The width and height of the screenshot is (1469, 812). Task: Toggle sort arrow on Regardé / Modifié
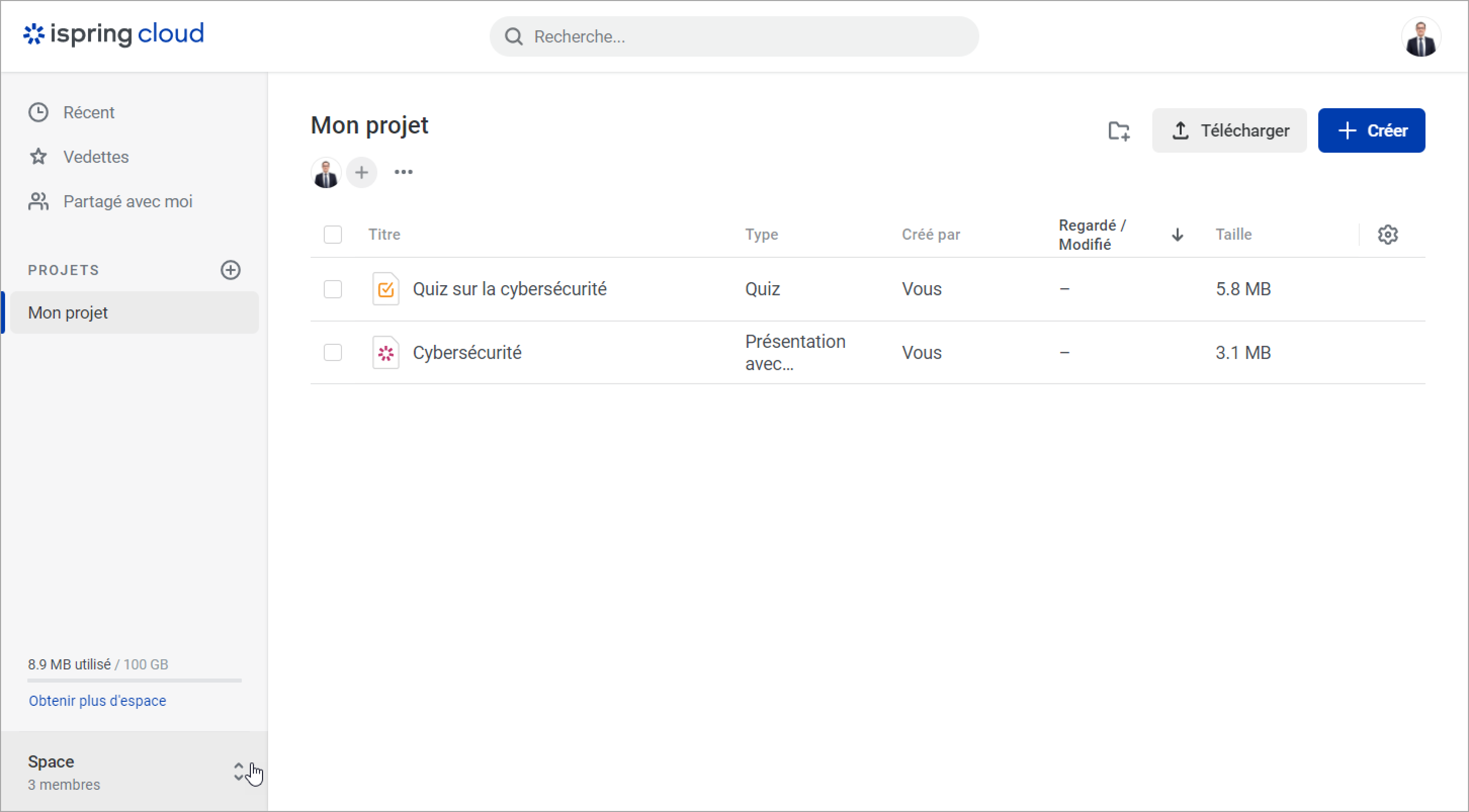pyautogui.click(x=1177, y=234)
